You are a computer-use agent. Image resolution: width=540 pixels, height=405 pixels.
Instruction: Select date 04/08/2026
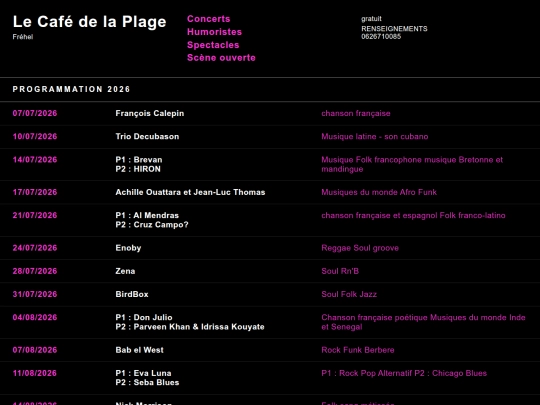(35, 318)
